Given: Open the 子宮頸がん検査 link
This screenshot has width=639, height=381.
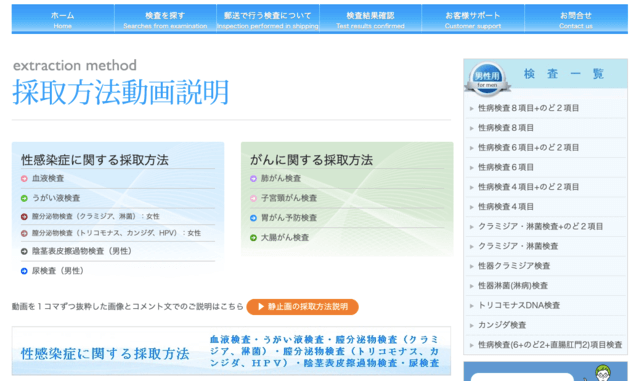Looking at the screenshot, I should (x=289, y=198).
